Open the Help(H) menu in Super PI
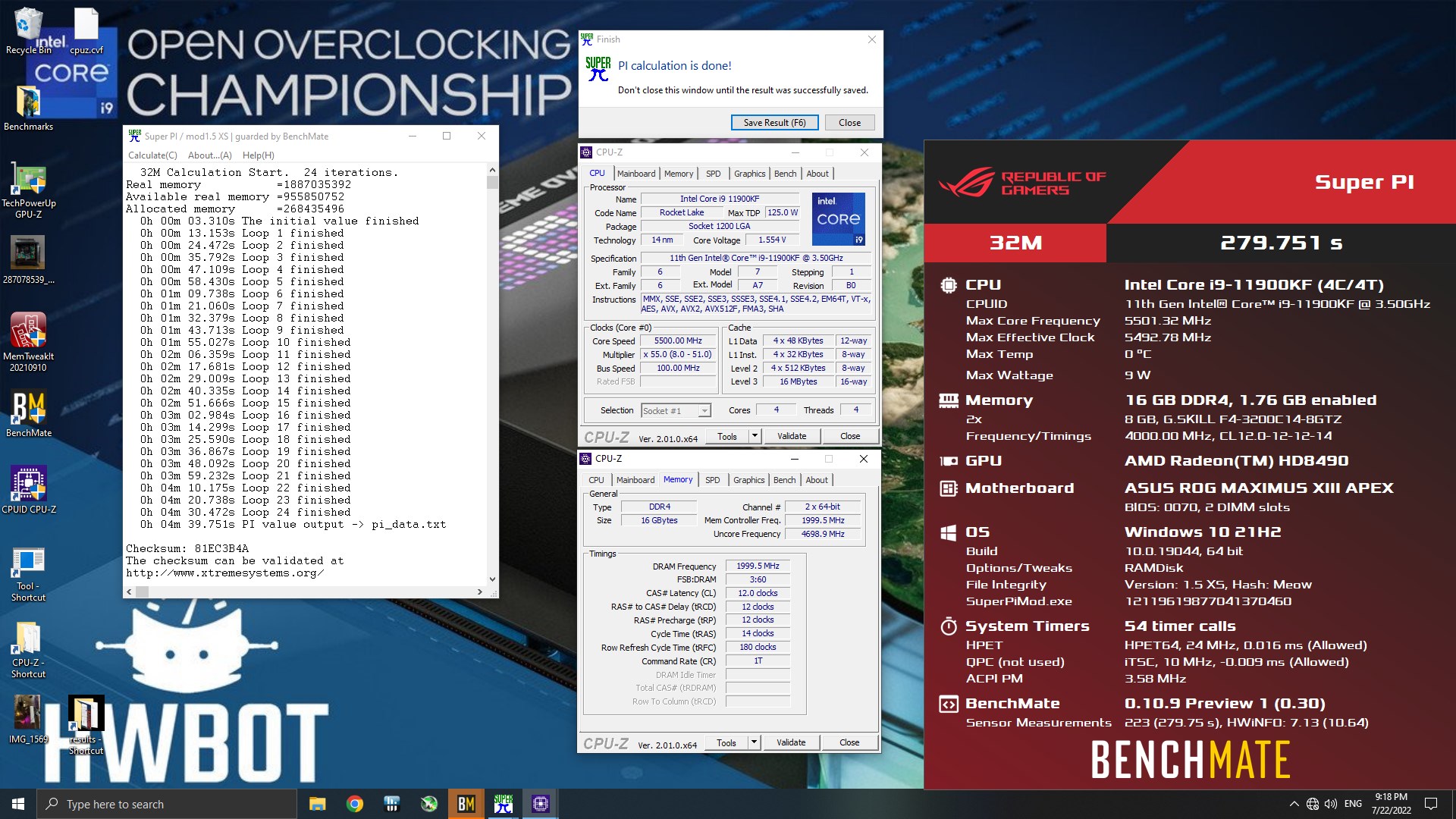 [258, 155]
